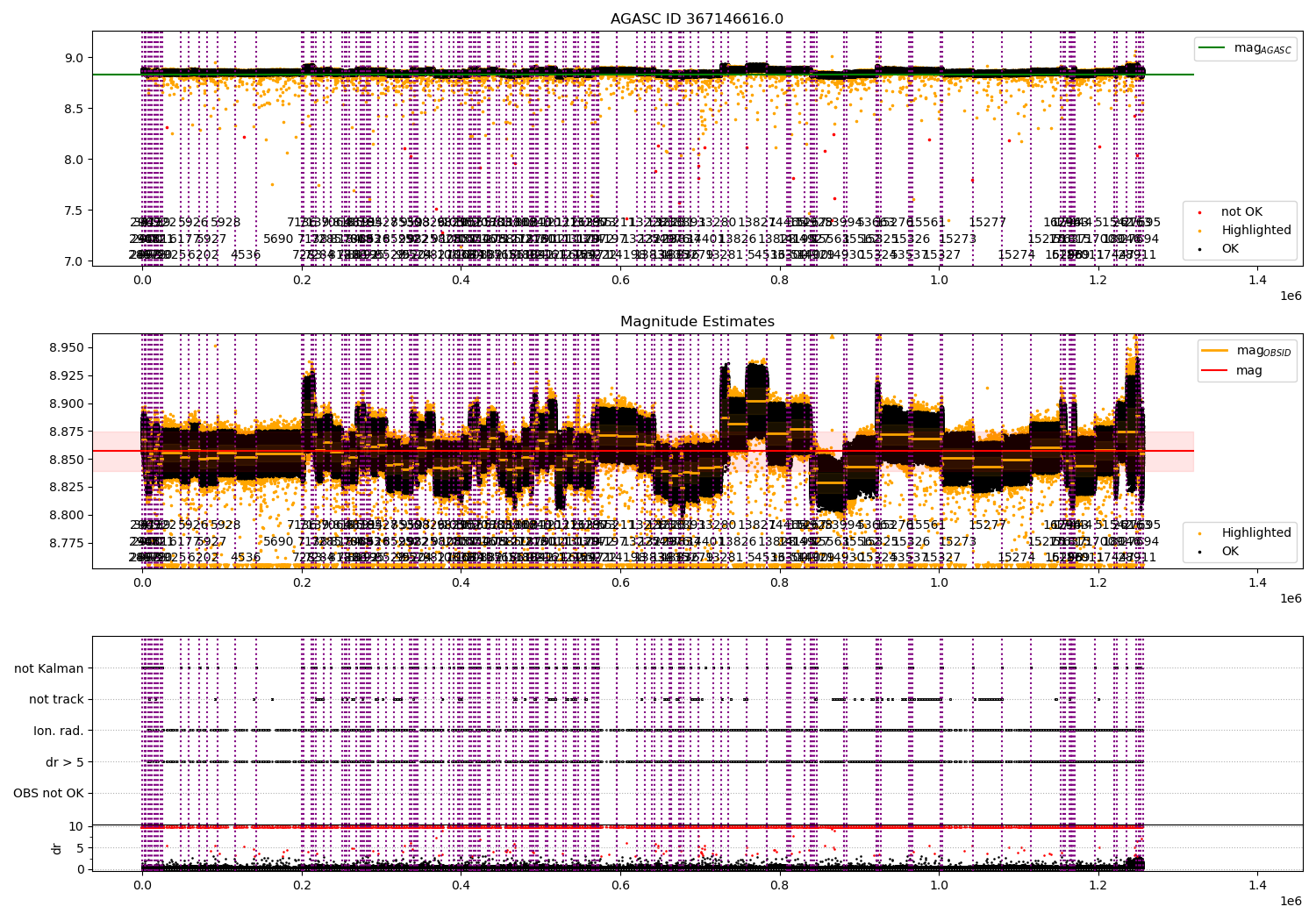Viewport: 1316px width, 921px height.
Task: Click the 8.800 tick on the middle panel
Action: [68, 515]
